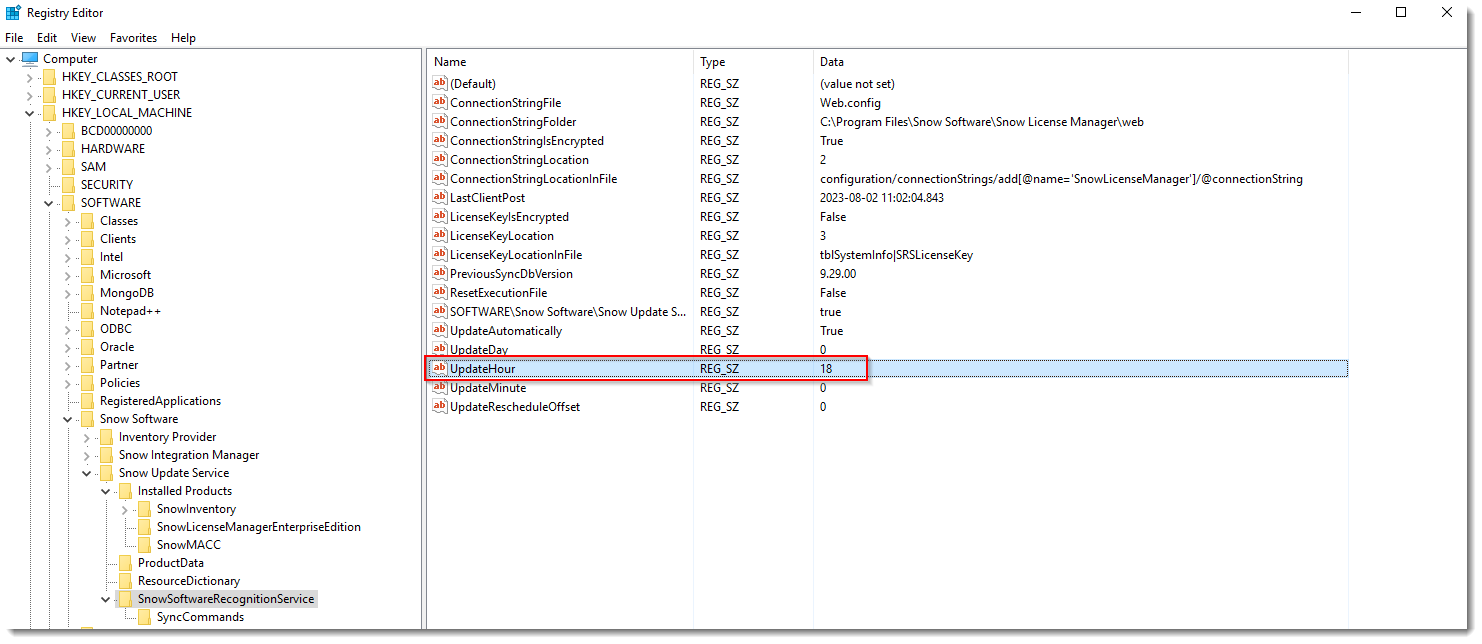Select the LicenseKeyIsEncrypted value name
This screenshot has width=1482, height=644.
tap(509, 217)
